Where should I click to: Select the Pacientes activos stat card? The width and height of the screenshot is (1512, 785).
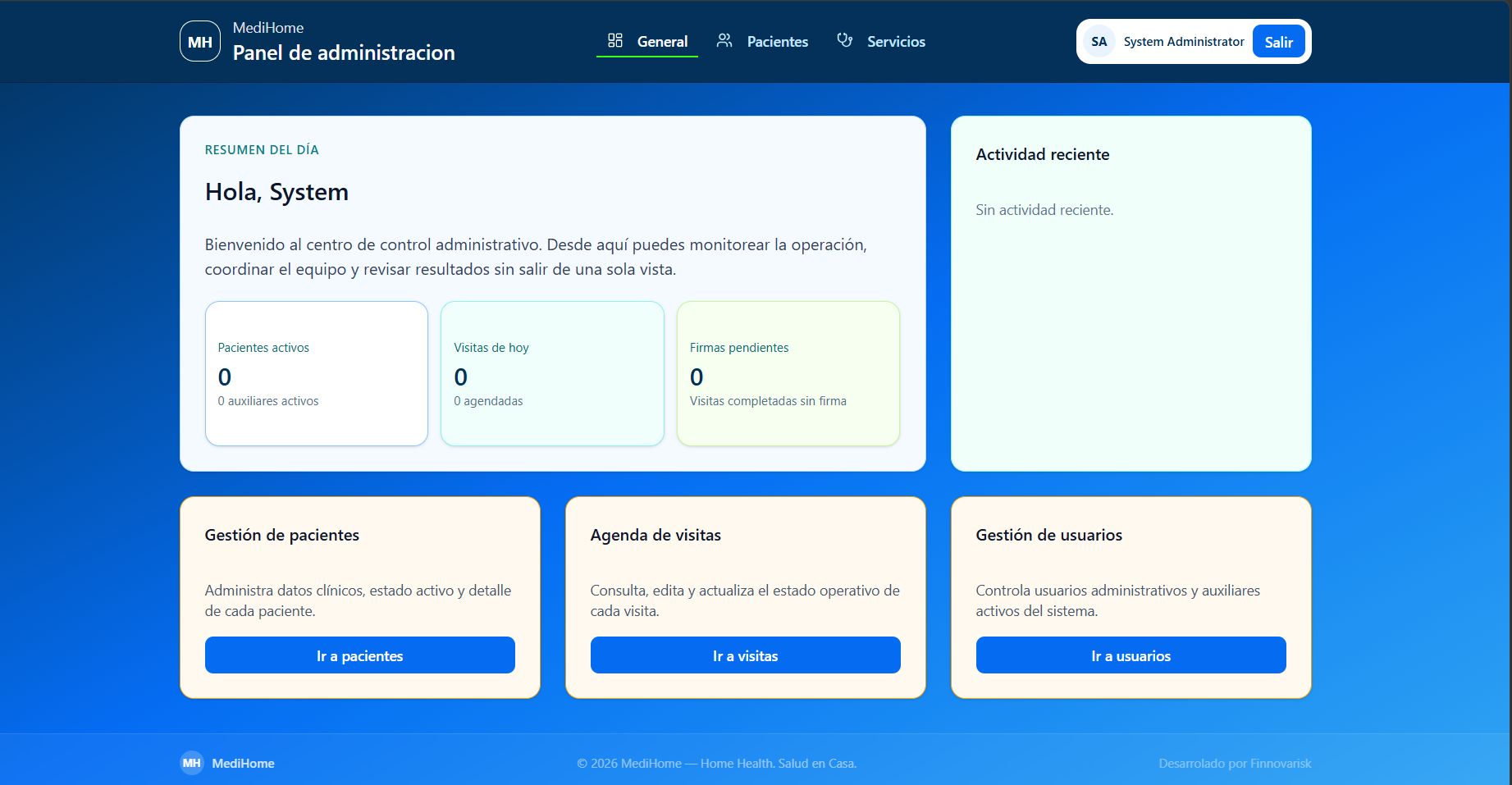pyautogui.click(x=317, y=374)
